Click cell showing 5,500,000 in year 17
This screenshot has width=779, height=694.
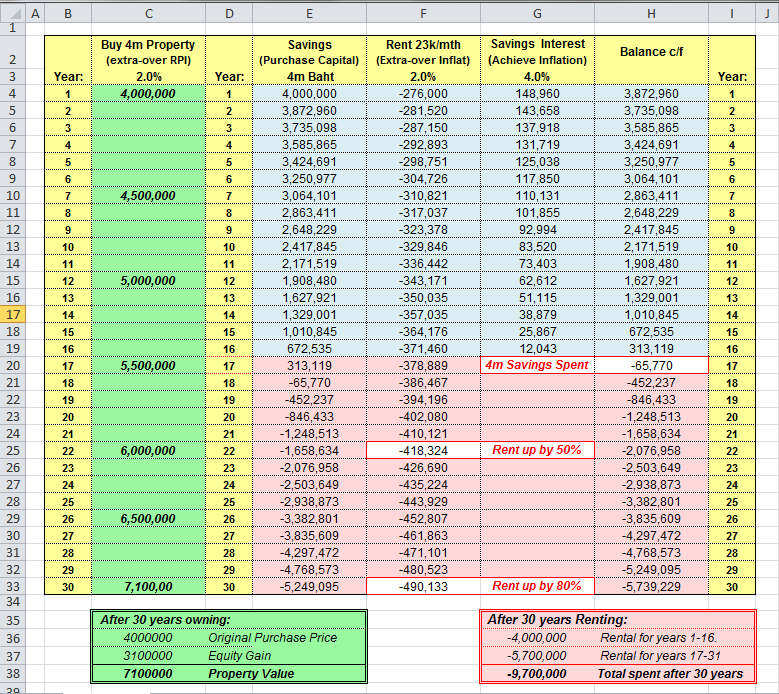[x=148, y=366]
